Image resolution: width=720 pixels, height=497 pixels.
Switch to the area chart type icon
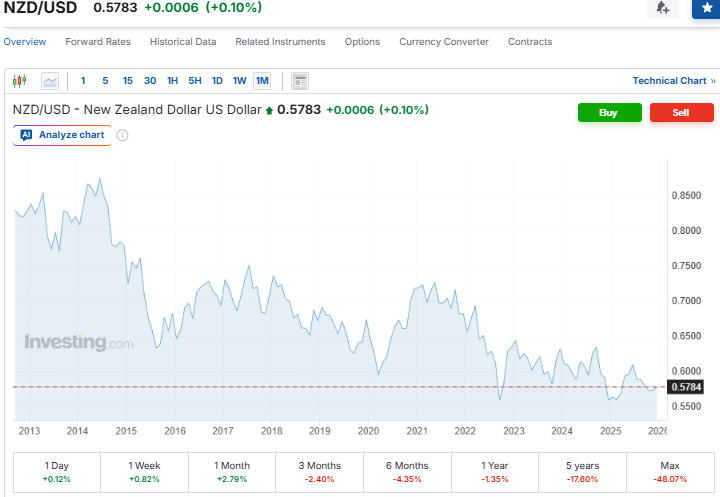point(50,81)
